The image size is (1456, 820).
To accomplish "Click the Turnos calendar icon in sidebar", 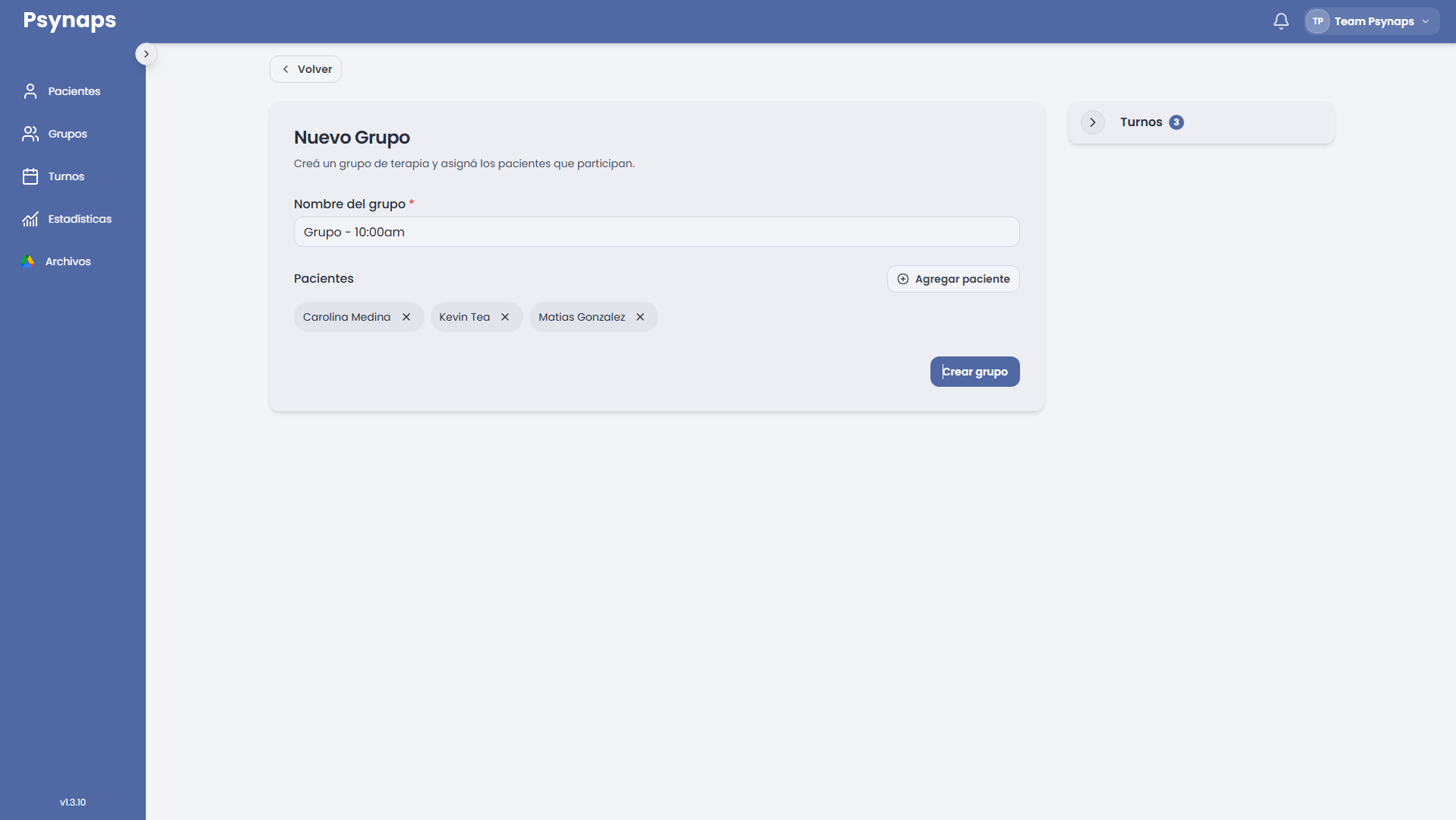I will [30, 176].
